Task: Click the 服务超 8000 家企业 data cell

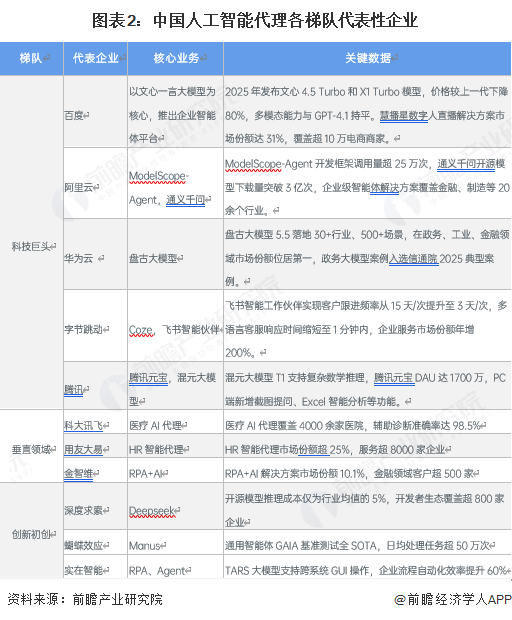Action: click(367, 446)
